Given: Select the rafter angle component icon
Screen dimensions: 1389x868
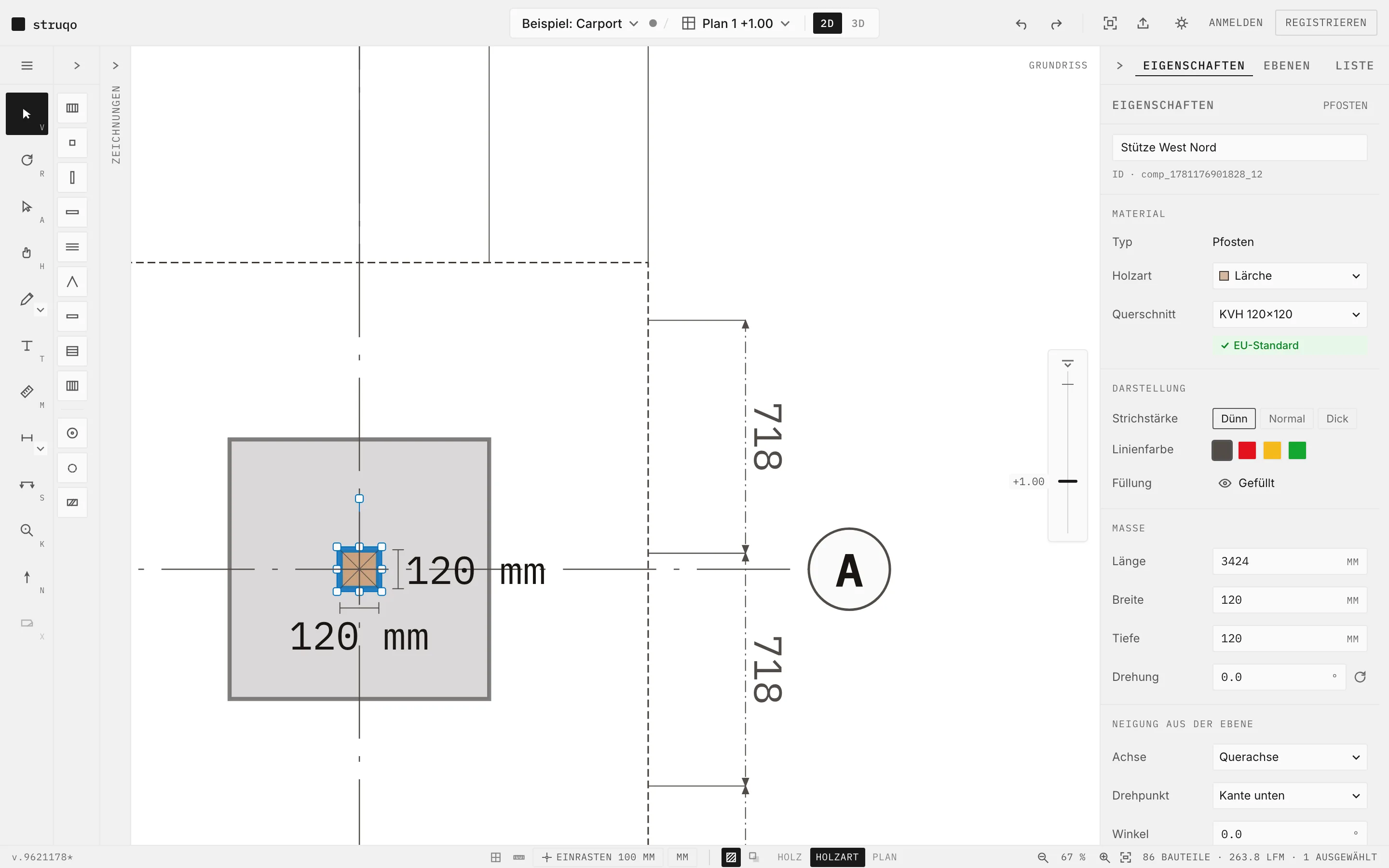Looking at the screenshot, I should [x=72, y=282].
